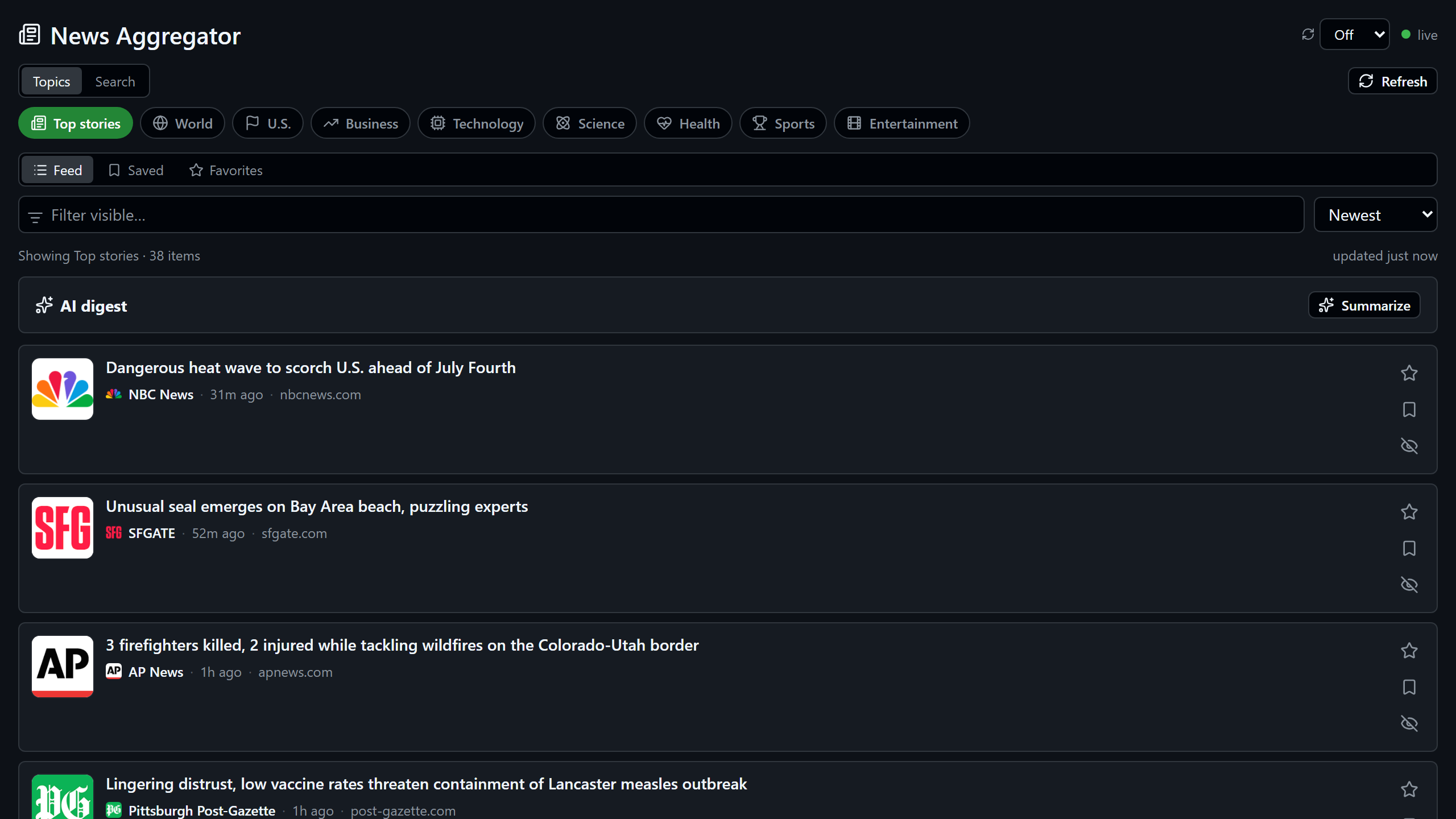
Task: Open the 3 firefighters killed headline
Action: click(402, 645)
